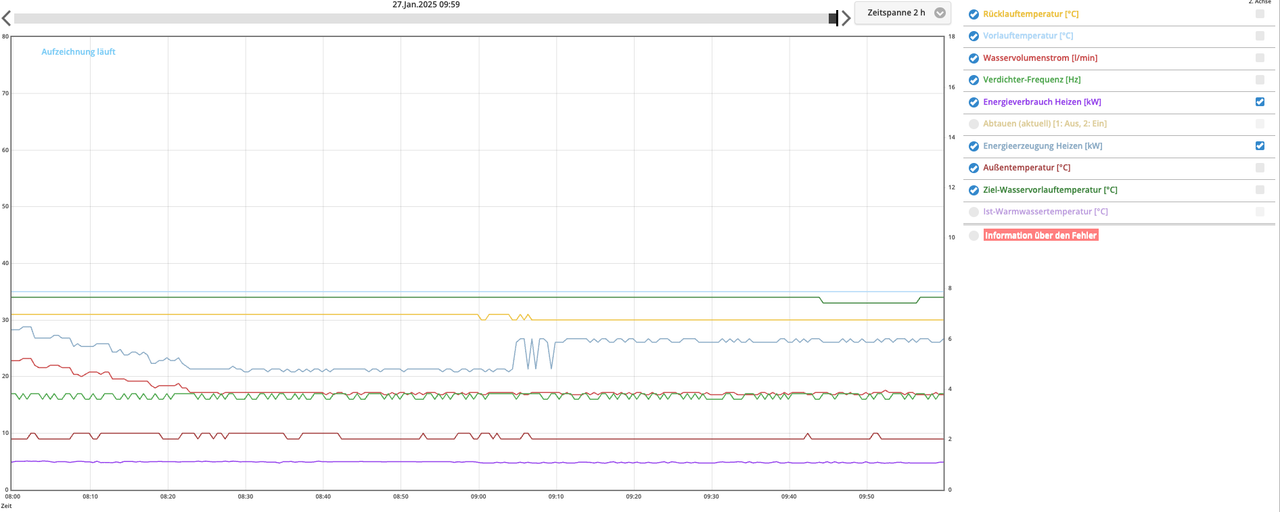The height and width of the screenshot is (512, 1280).
Task: Show Ist-Warmwassertemperatur series via its grey circle
Action: click(x=974, y=212)
